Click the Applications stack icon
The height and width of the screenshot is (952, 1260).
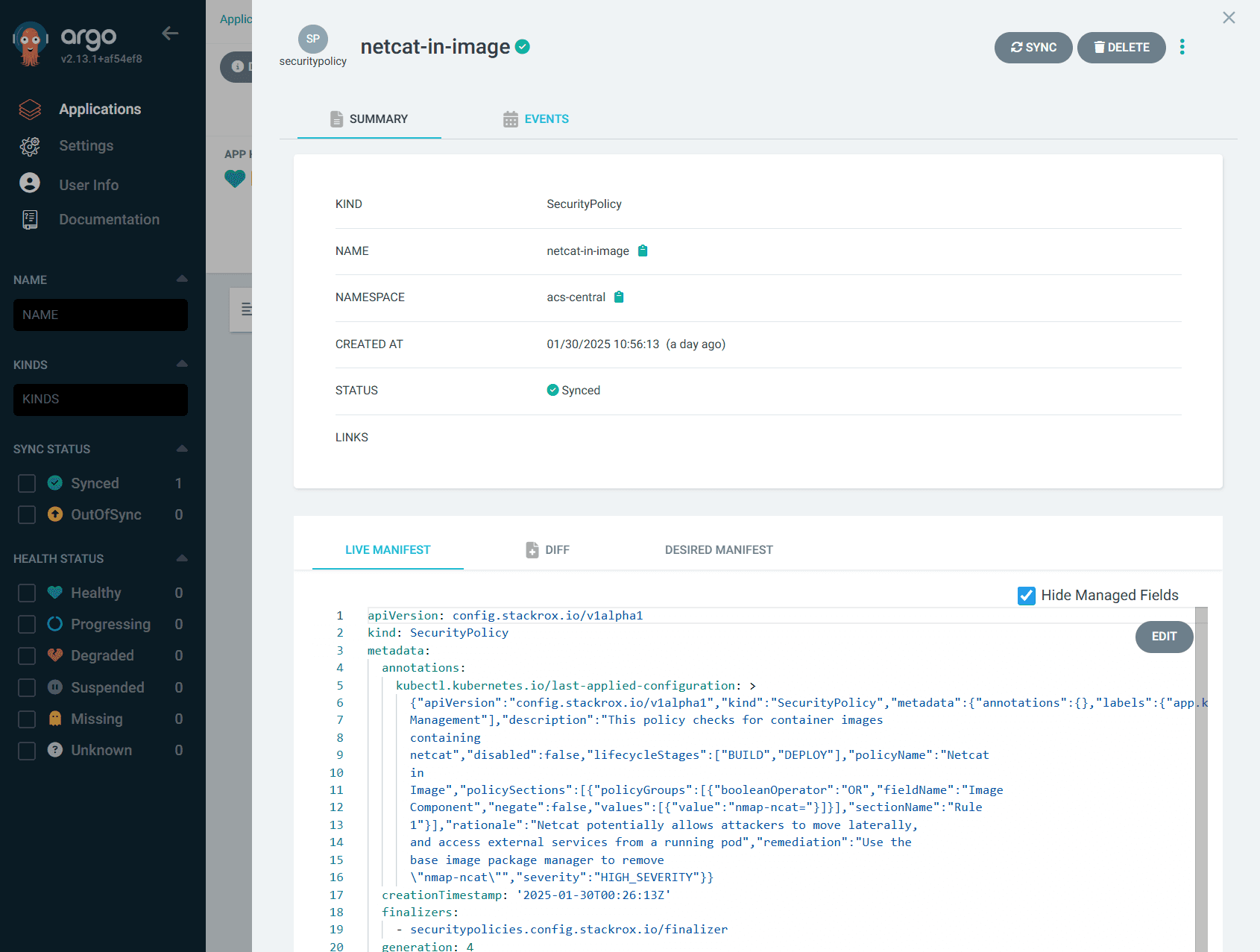click(30, 110)
